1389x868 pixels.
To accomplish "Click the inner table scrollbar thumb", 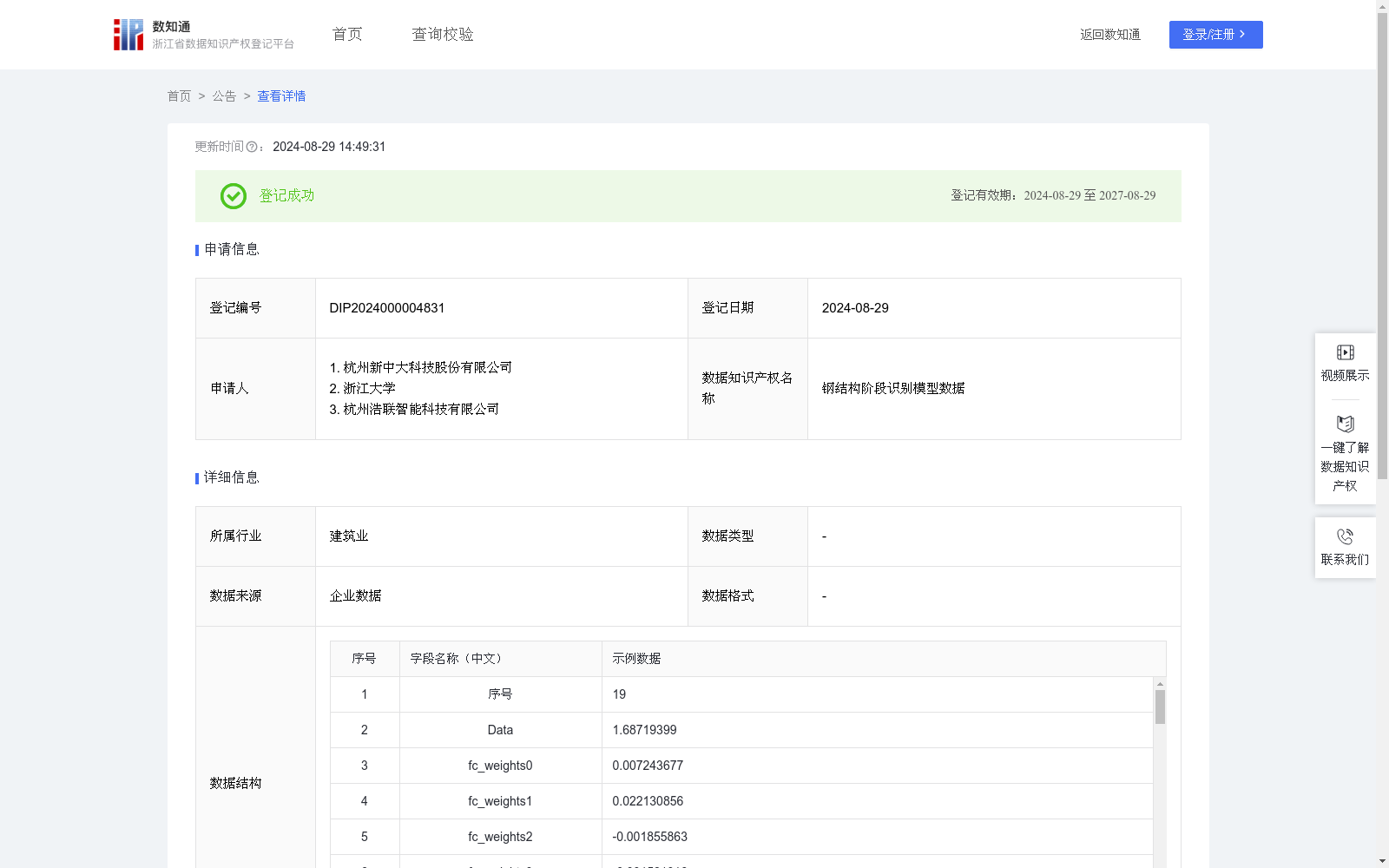I will [x=1160, y=707].
